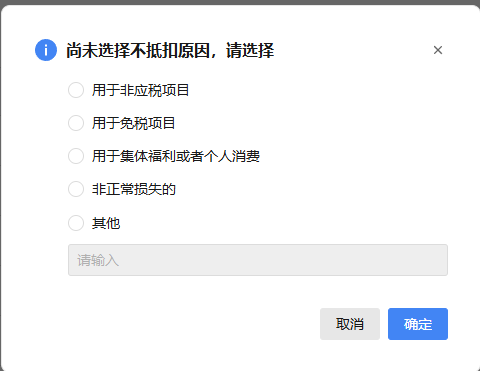The height and width of the screenshot is (371, 480).
Task: Click the 请输入 placeholder text
Action: click(98, 260)
